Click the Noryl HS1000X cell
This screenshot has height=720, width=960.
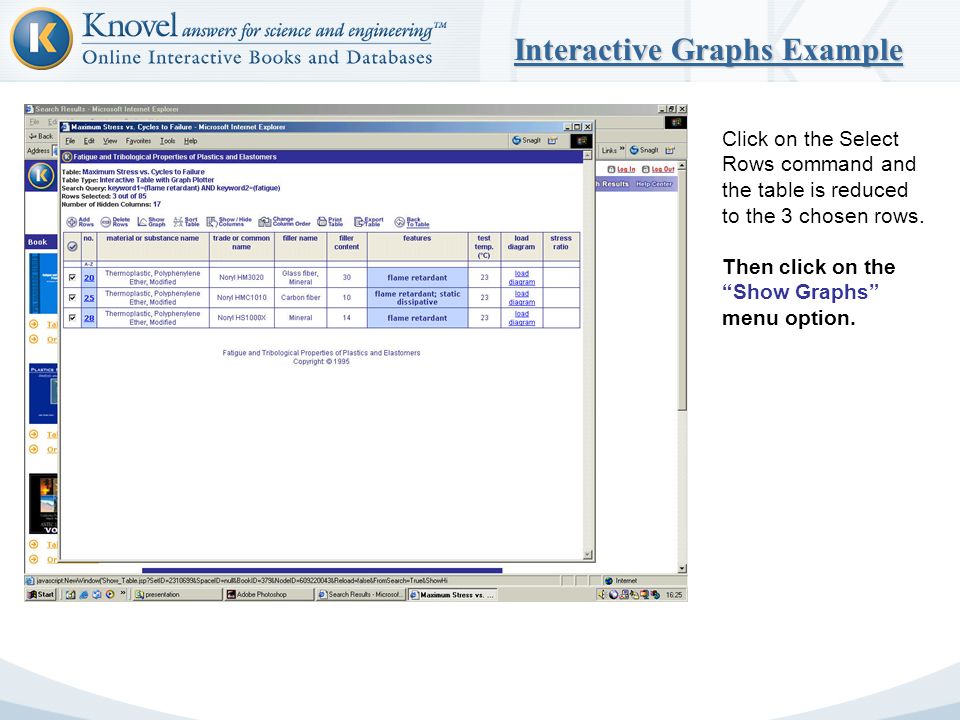[241, 318]
